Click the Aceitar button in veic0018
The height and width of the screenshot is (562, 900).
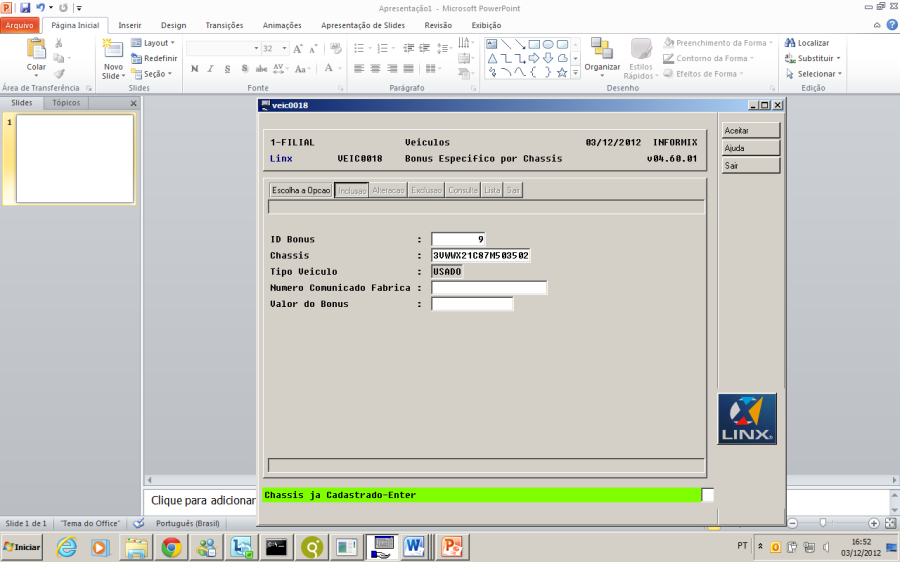(751, 130)
